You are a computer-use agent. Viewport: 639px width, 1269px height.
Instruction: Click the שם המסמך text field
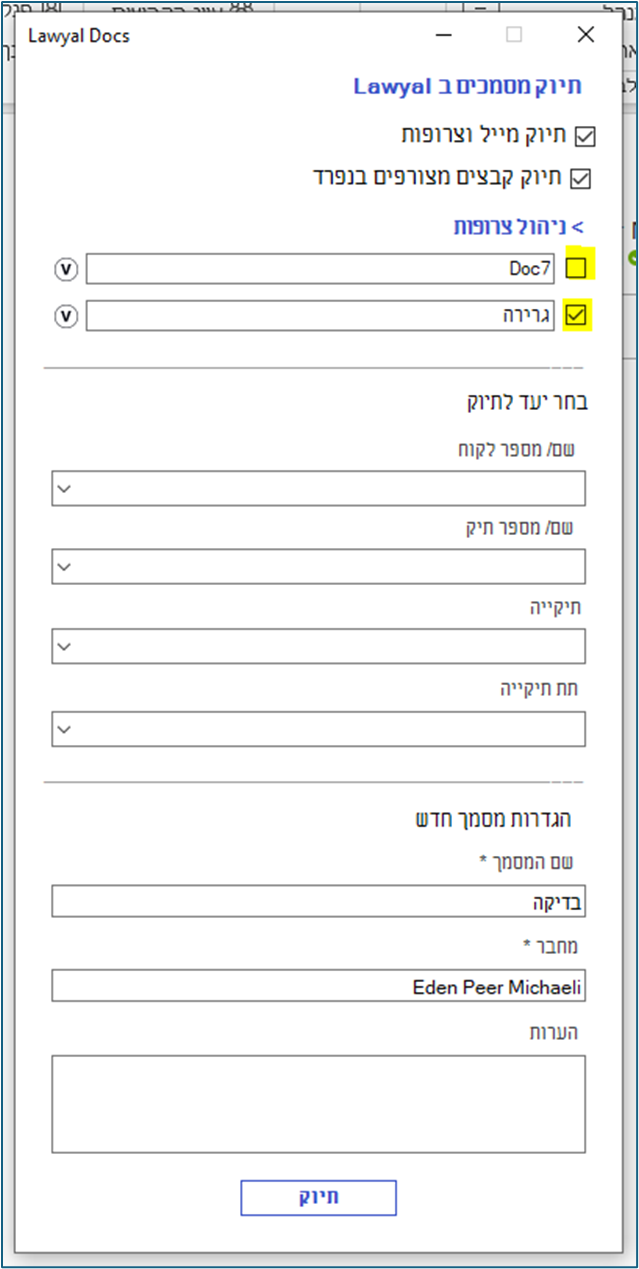pyautogui.click(x=318, y=901)
